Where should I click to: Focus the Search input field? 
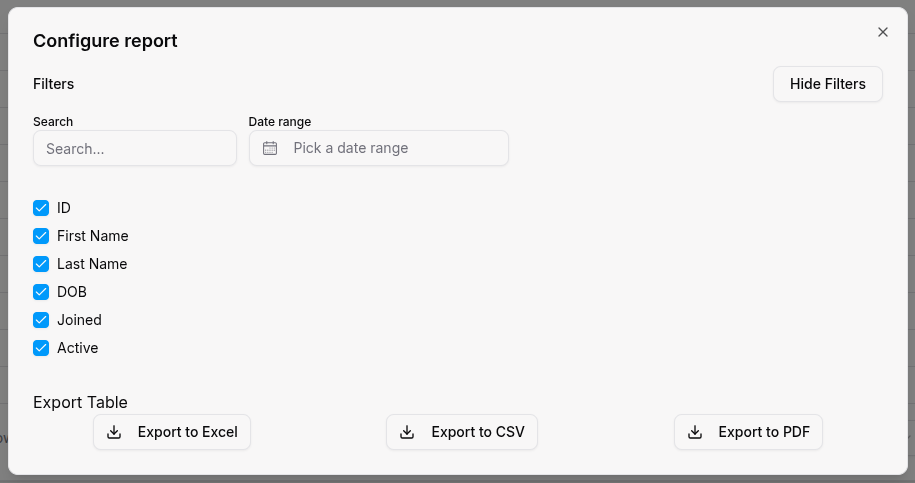click(x=135, y=148)
